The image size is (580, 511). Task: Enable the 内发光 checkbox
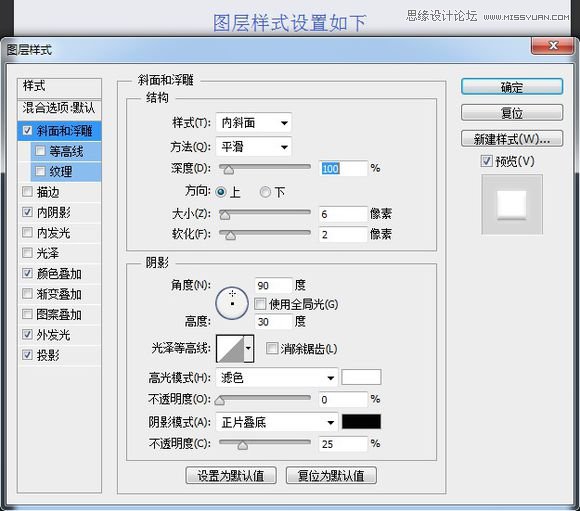tap(27, 232)
